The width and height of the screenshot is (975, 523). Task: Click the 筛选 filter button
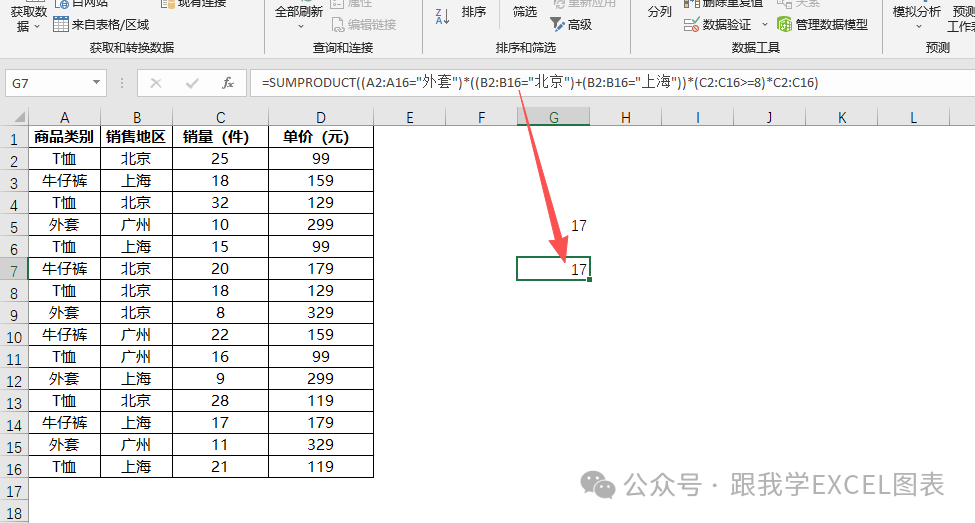525,12
